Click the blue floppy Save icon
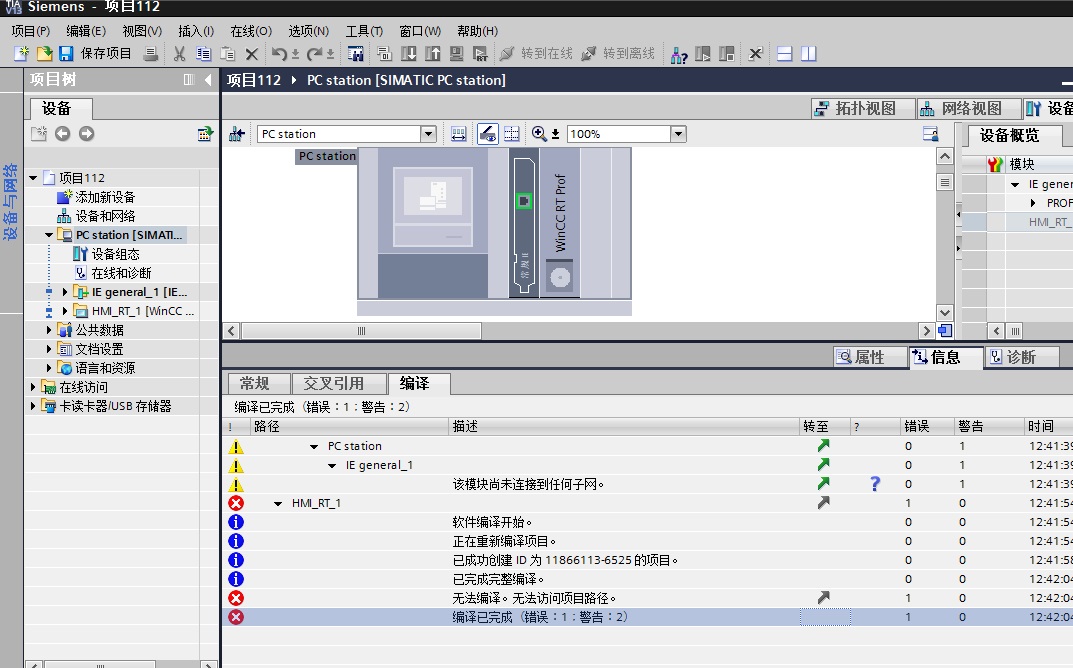 coord(66,53)
